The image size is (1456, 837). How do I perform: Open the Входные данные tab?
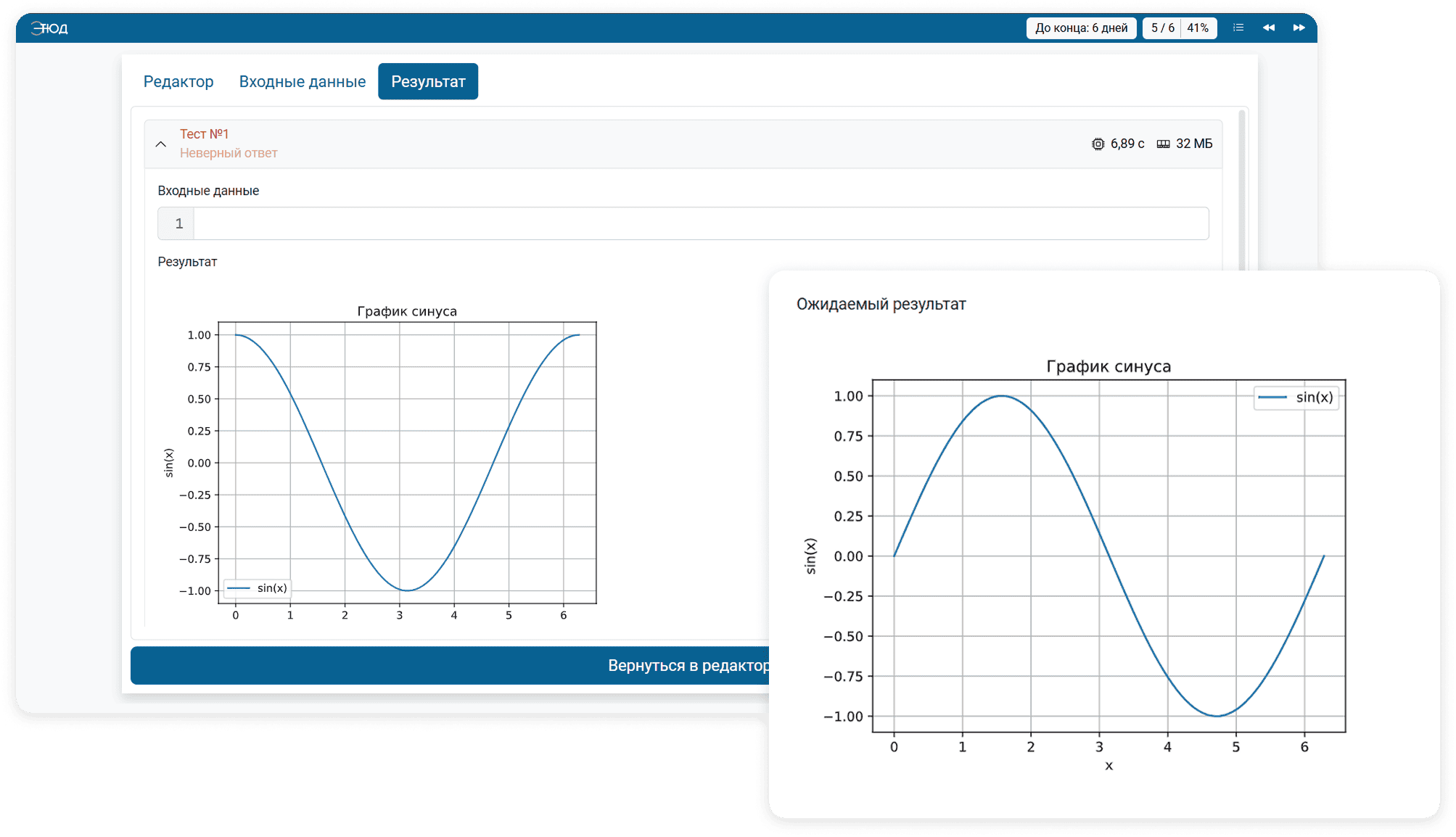[x=303, y=82]
